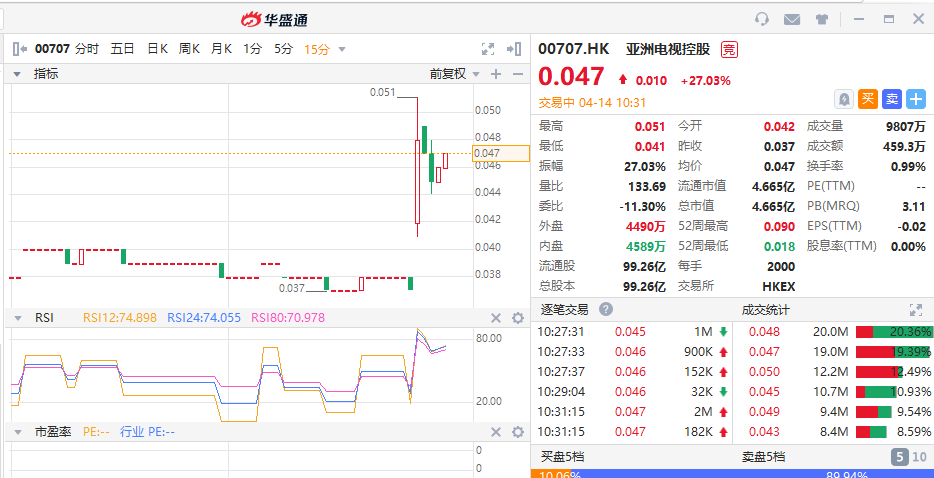Screen dimensions: 934x478
Task: Click stock code 00707.HK title
Action: point(574,49)
